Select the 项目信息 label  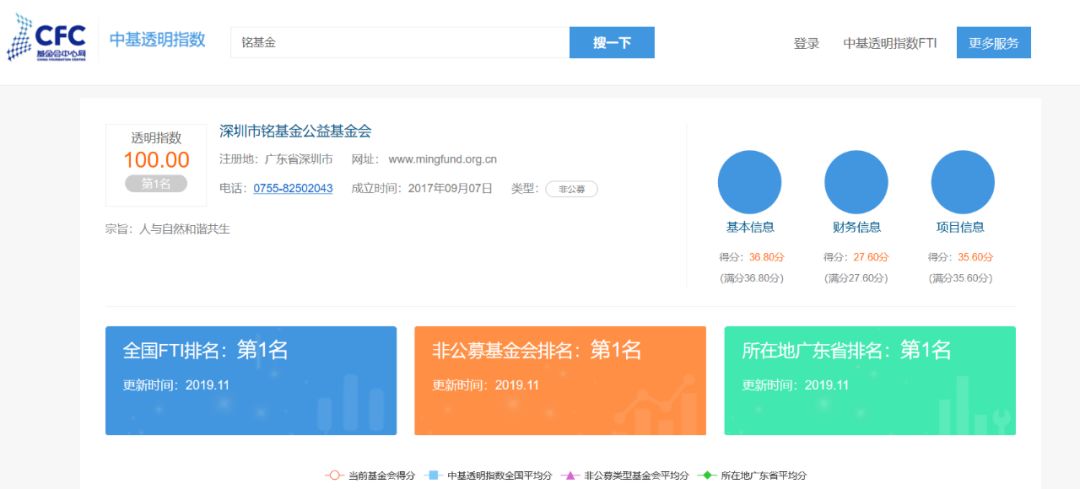coord(960,227)
